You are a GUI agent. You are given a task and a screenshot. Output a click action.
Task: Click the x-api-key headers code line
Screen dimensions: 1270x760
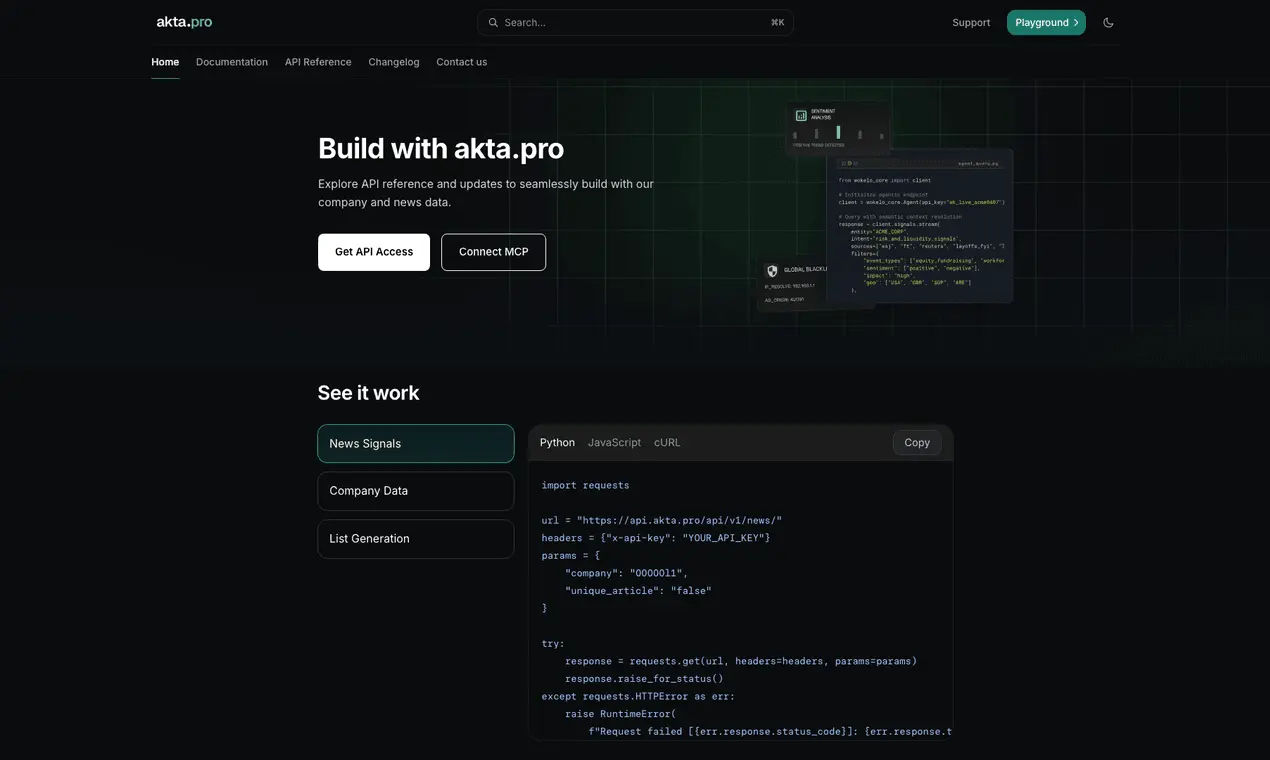(x=656, y=538)
